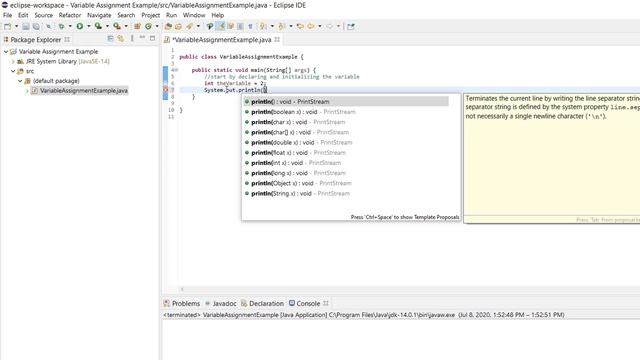Viewport: 640px width, 360px height.
Task: Click the Back navigation arrow icon
Action: click(311, 27)
